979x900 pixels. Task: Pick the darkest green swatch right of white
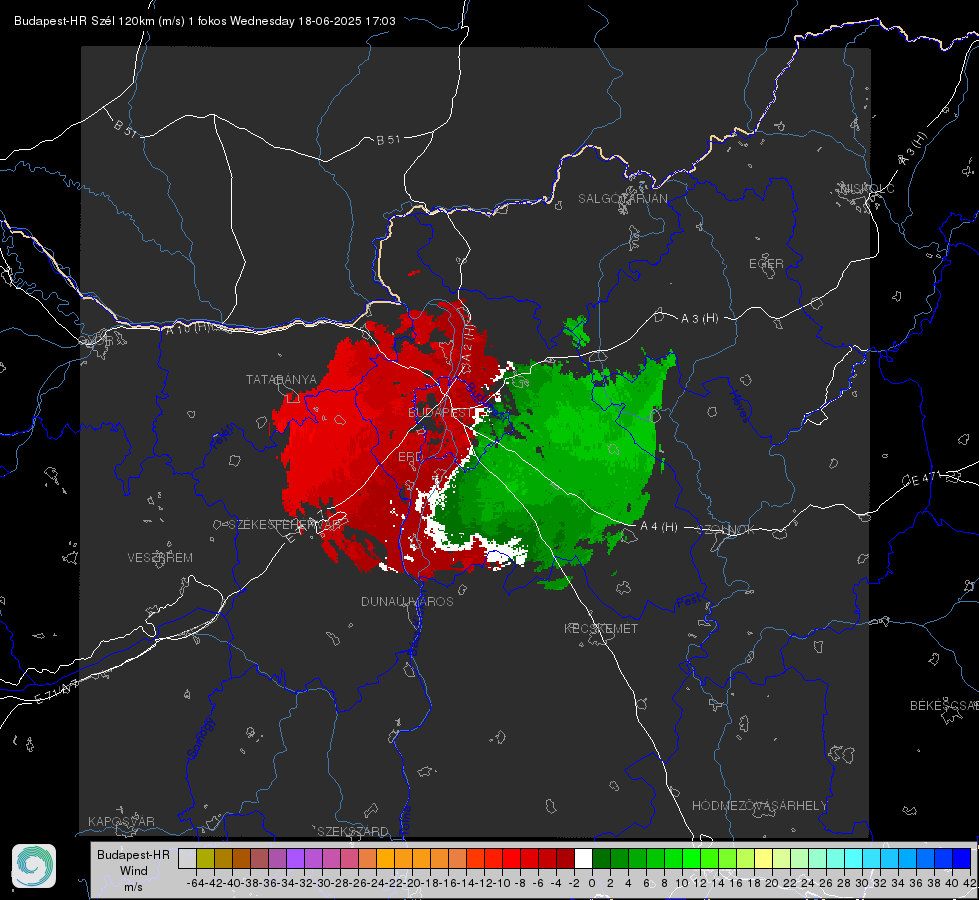[601, 858]
